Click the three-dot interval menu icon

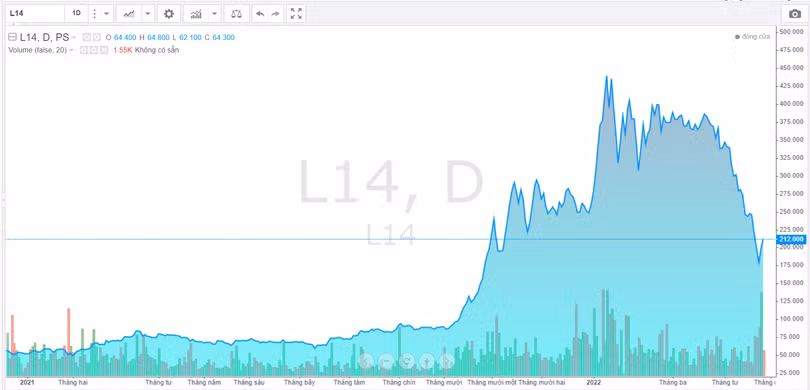pos(94,13)
